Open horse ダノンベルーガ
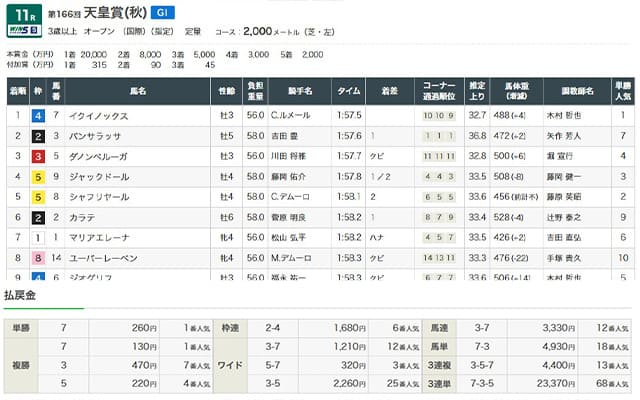 98,157
